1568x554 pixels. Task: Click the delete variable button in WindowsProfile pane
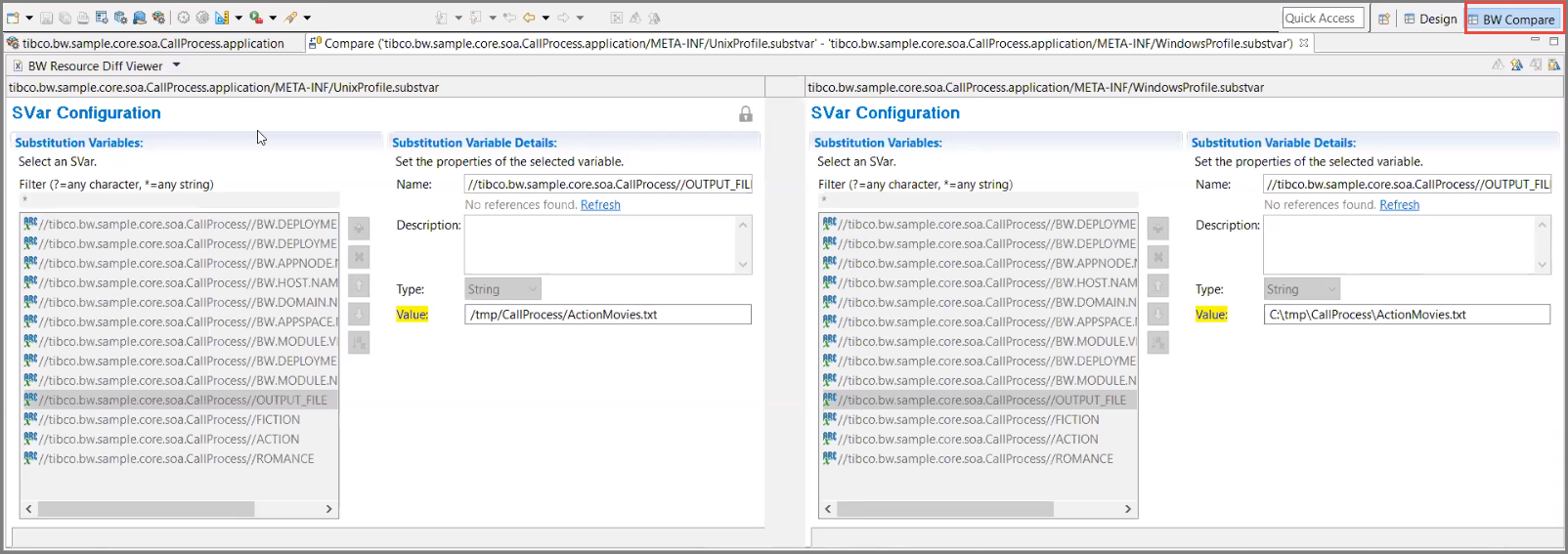[x=1158, y=257]
